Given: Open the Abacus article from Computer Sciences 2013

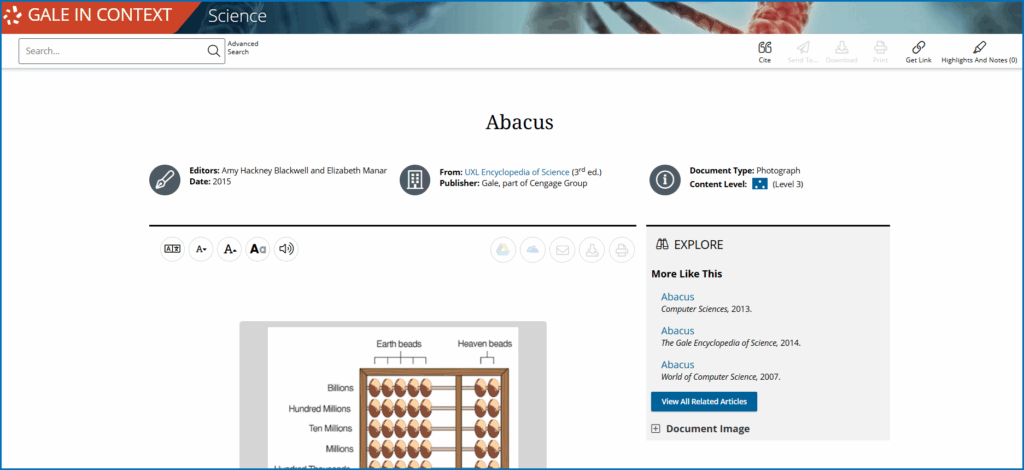Looking at the screenshot, I should 677,297.
